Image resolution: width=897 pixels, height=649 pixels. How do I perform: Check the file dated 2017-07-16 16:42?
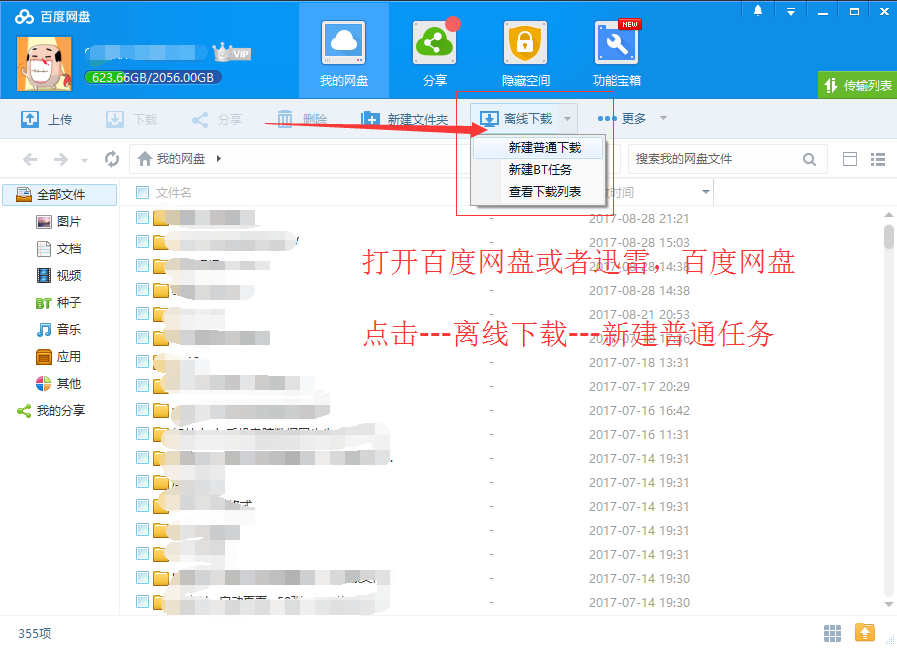pyautogui.click(x=142, y=410)
